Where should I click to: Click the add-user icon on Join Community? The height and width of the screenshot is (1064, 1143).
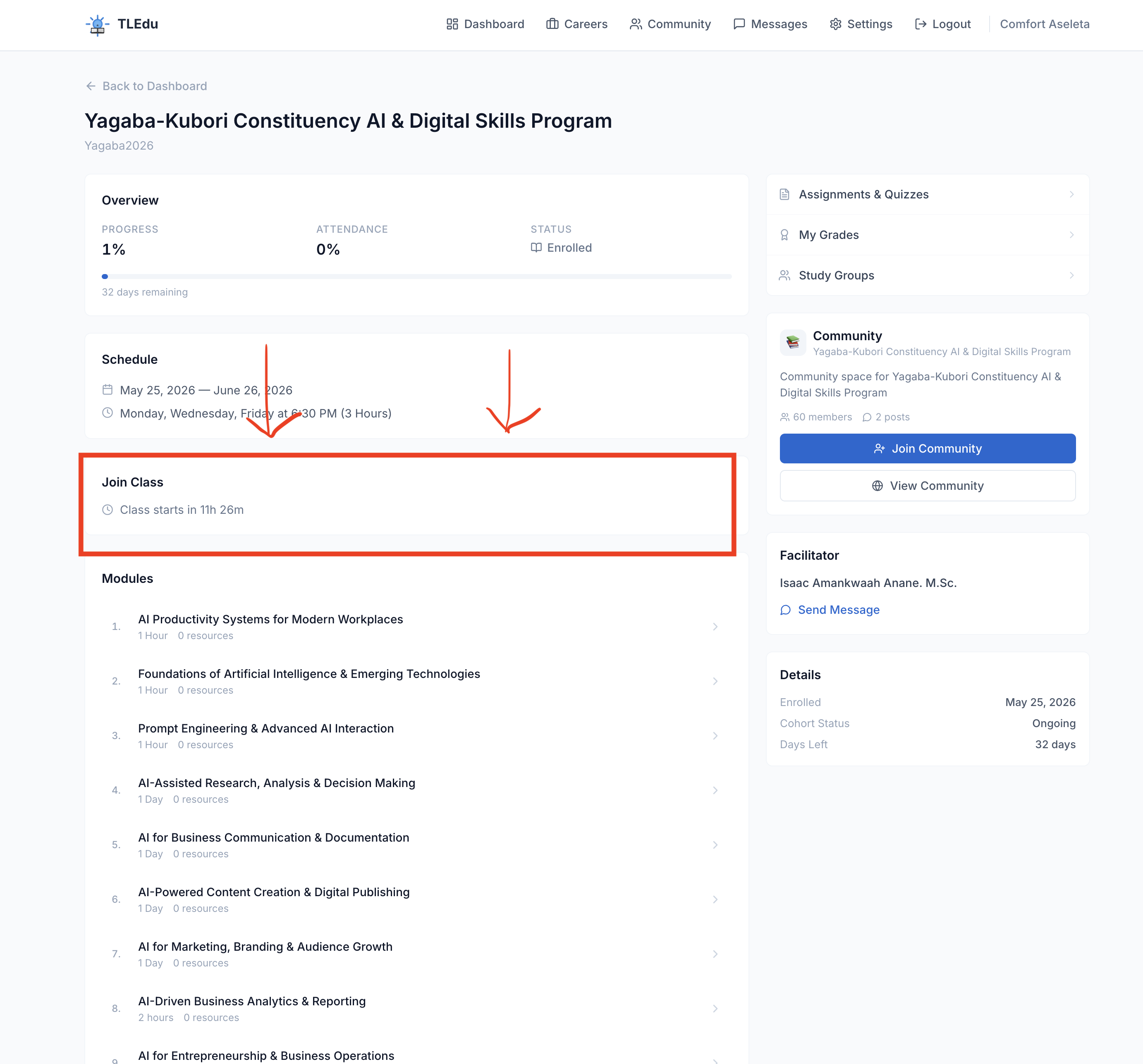pos(879,449)
